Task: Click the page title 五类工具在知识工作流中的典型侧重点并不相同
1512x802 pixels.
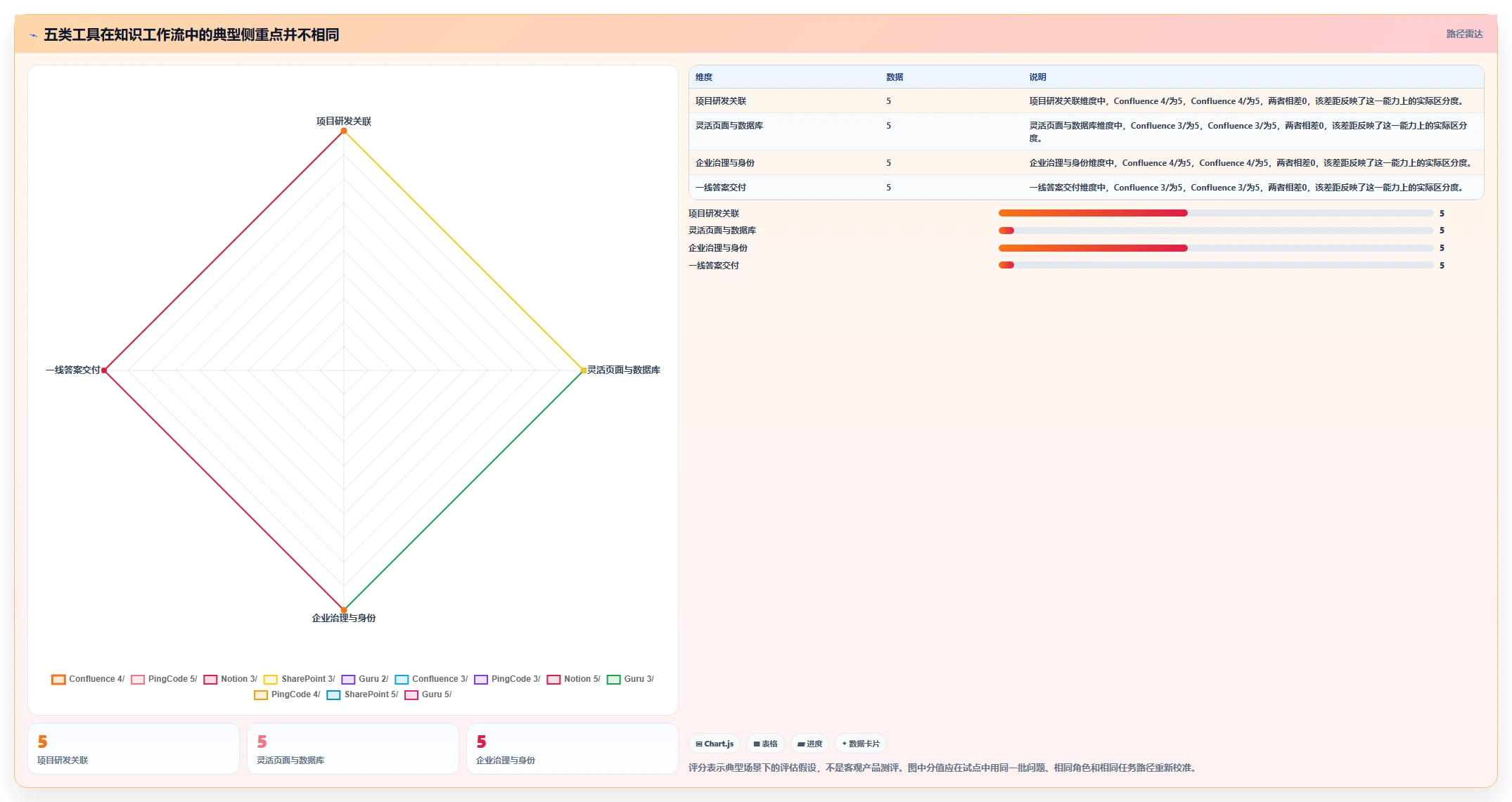Action: tap(191, 35)
